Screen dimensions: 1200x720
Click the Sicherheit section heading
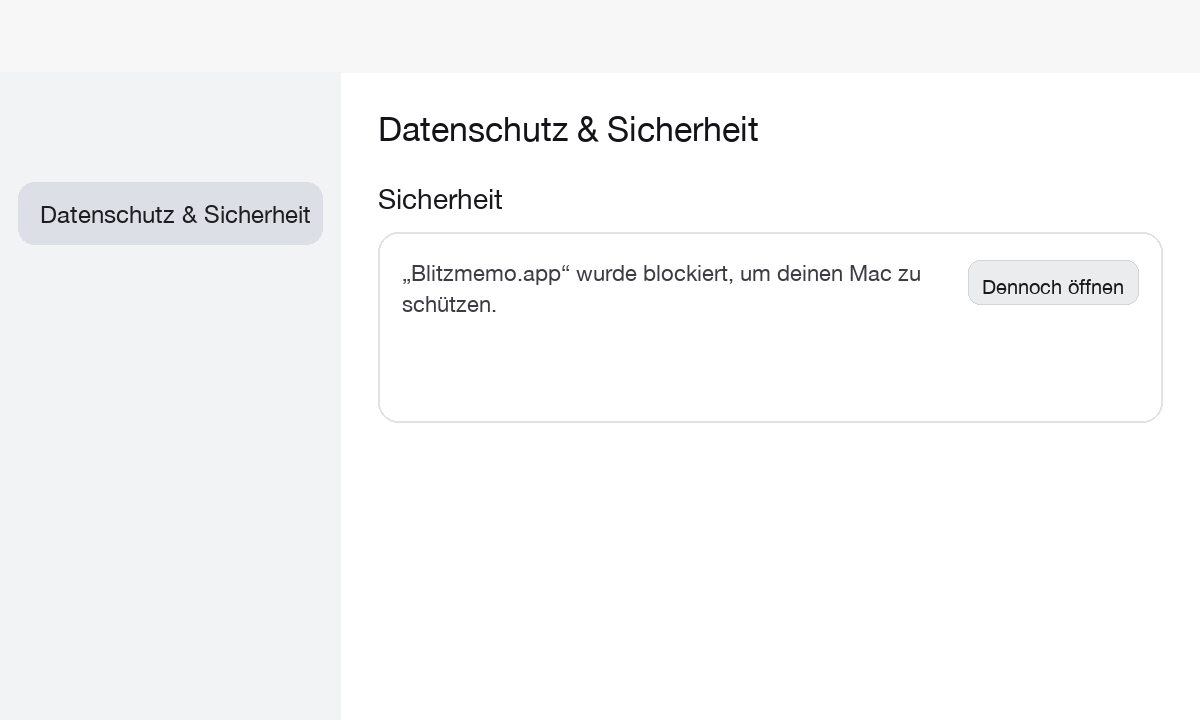tap(440, 200)
